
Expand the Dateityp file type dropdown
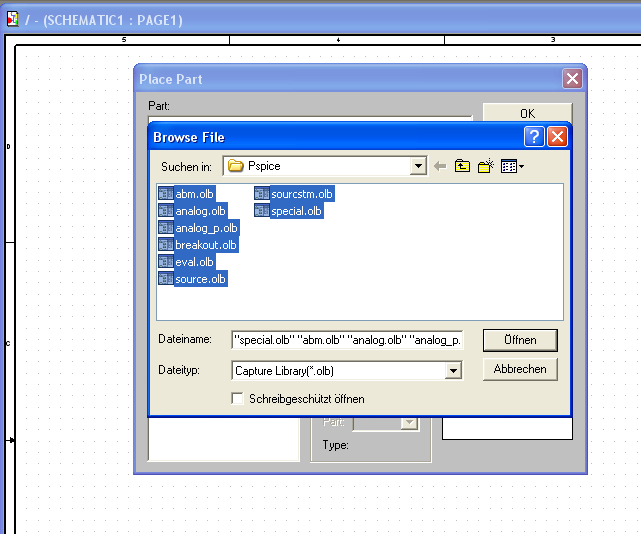[x=453, y=371]
